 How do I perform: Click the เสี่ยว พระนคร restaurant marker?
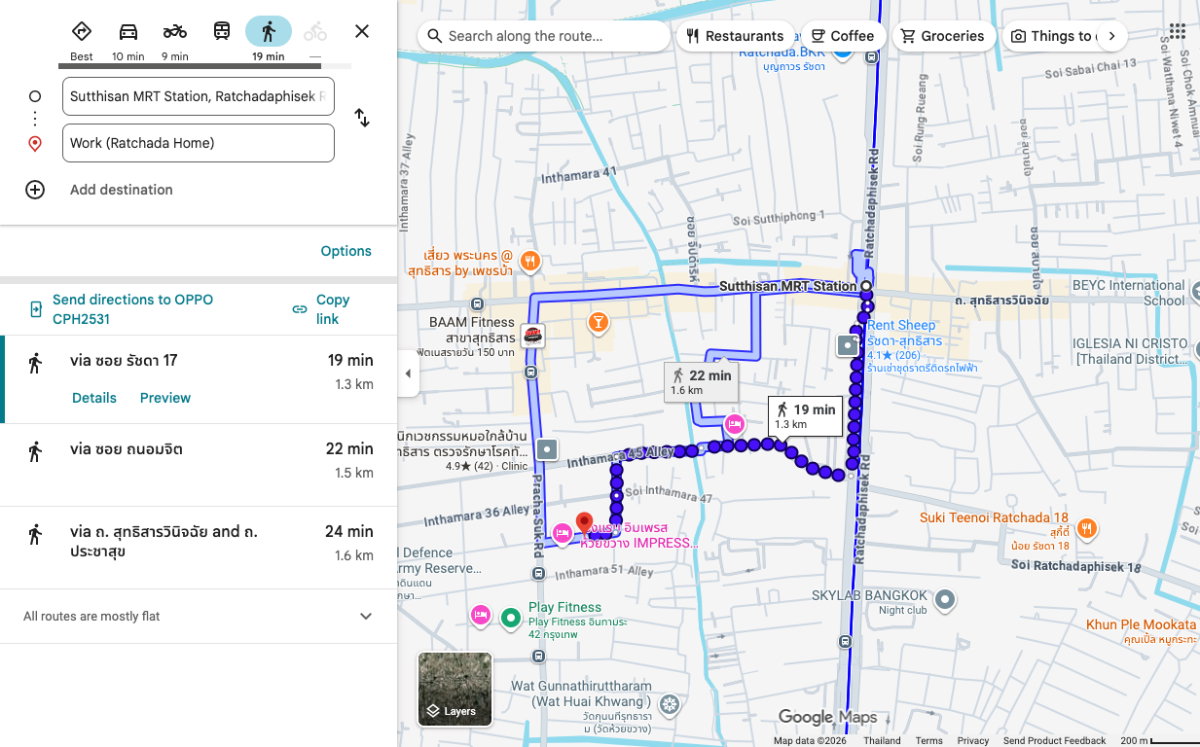(x=530, y=262)
